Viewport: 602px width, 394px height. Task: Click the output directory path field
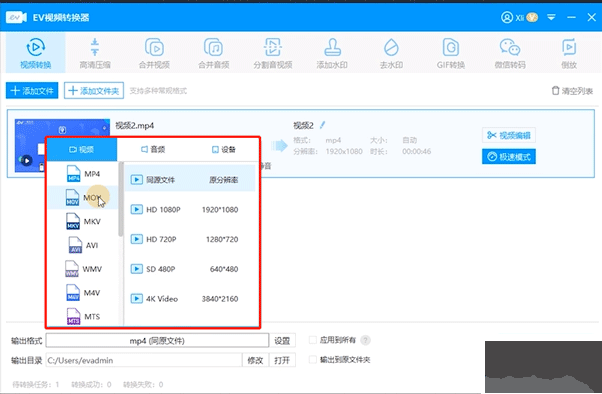[144, 360]
